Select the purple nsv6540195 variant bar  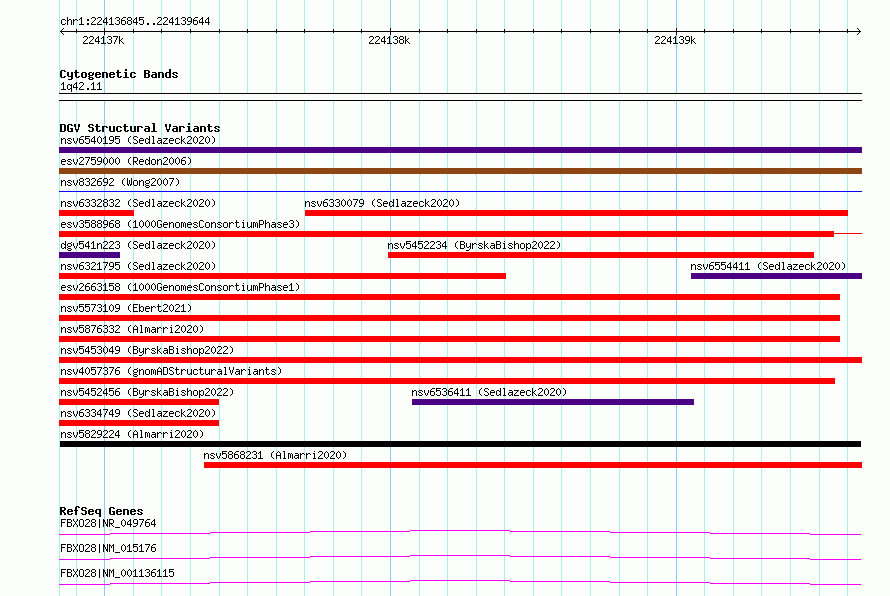point(460,150)
